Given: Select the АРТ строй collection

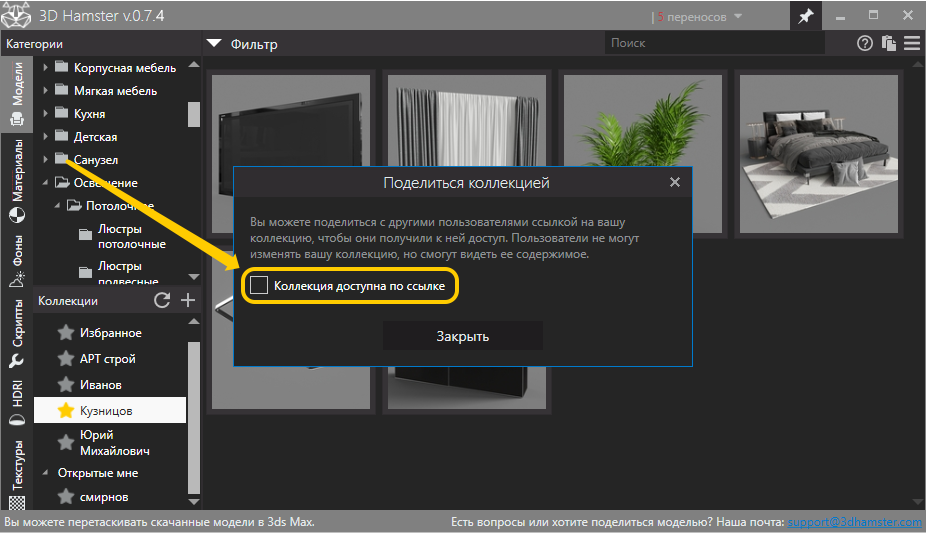Looking at the screenshot, I should tap(110, 359).
